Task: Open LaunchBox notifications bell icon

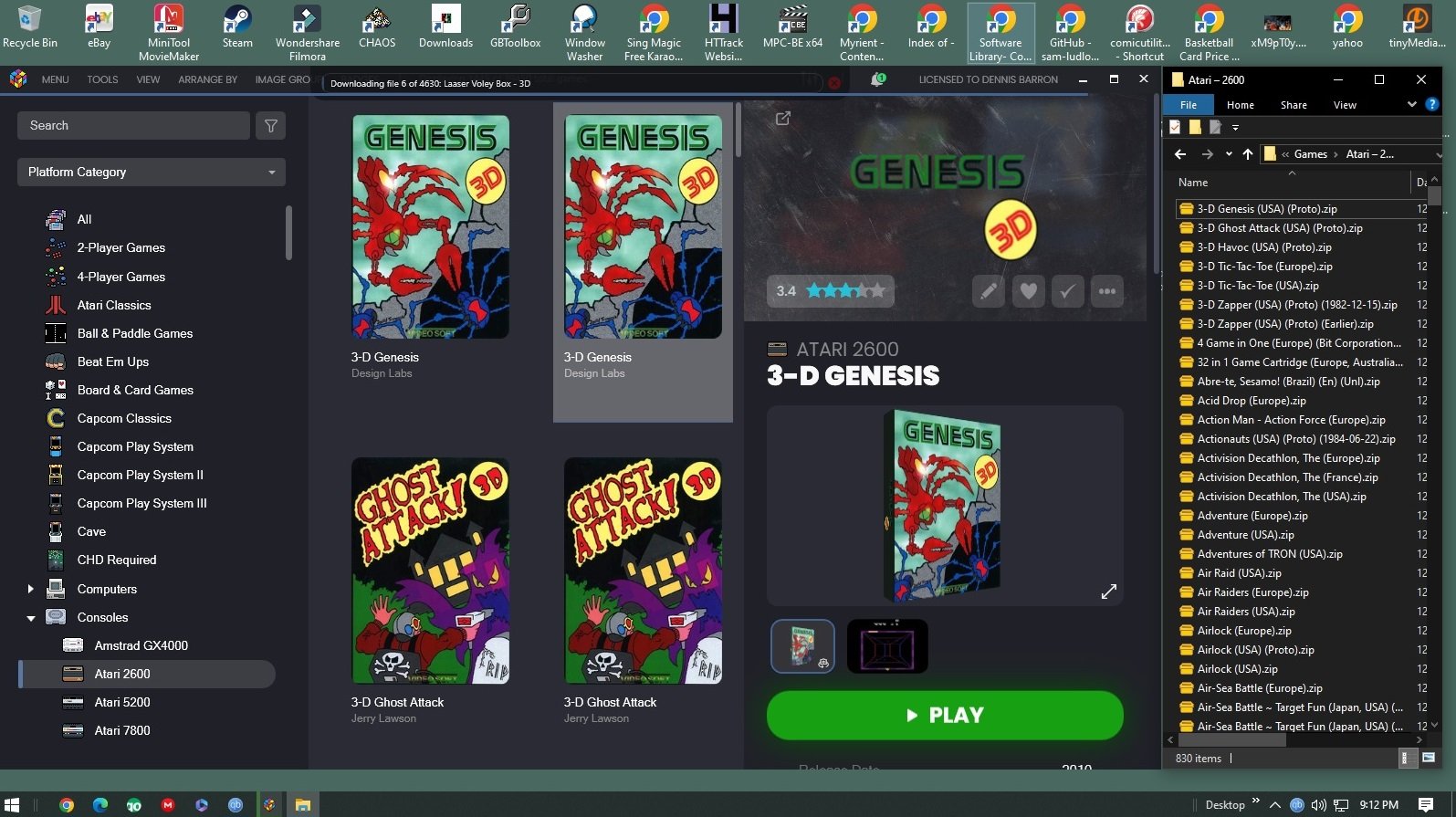Action: (x=877, y=79)
